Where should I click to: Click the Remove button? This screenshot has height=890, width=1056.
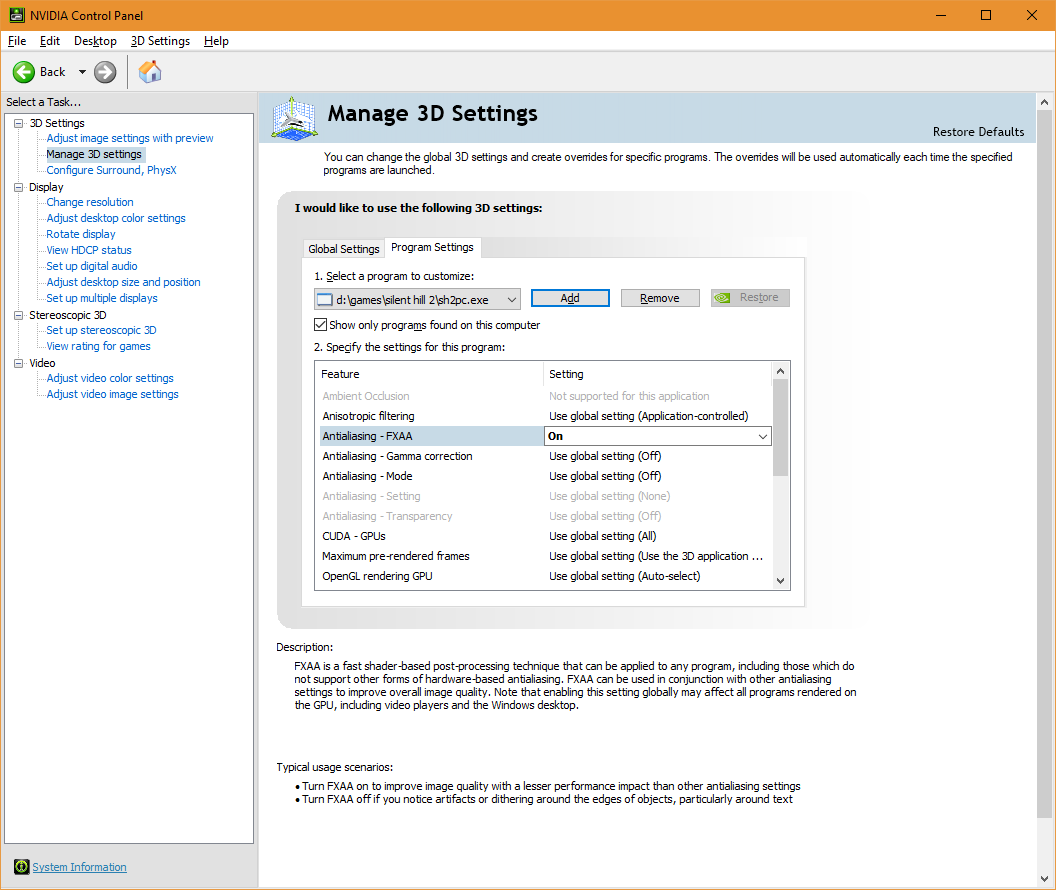(x=660, y=298)
